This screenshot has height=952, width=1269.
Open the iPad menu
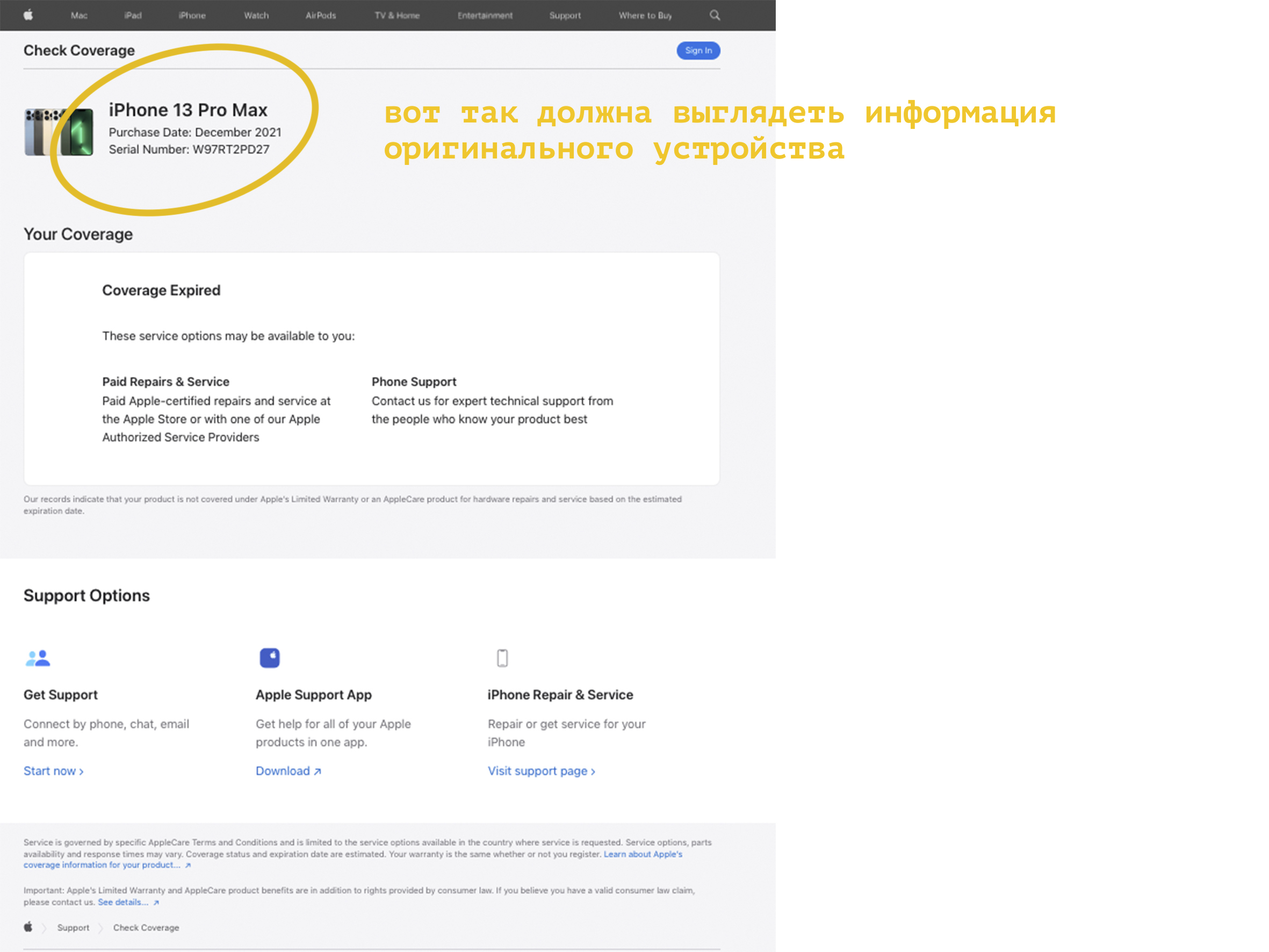pos(133,16)
